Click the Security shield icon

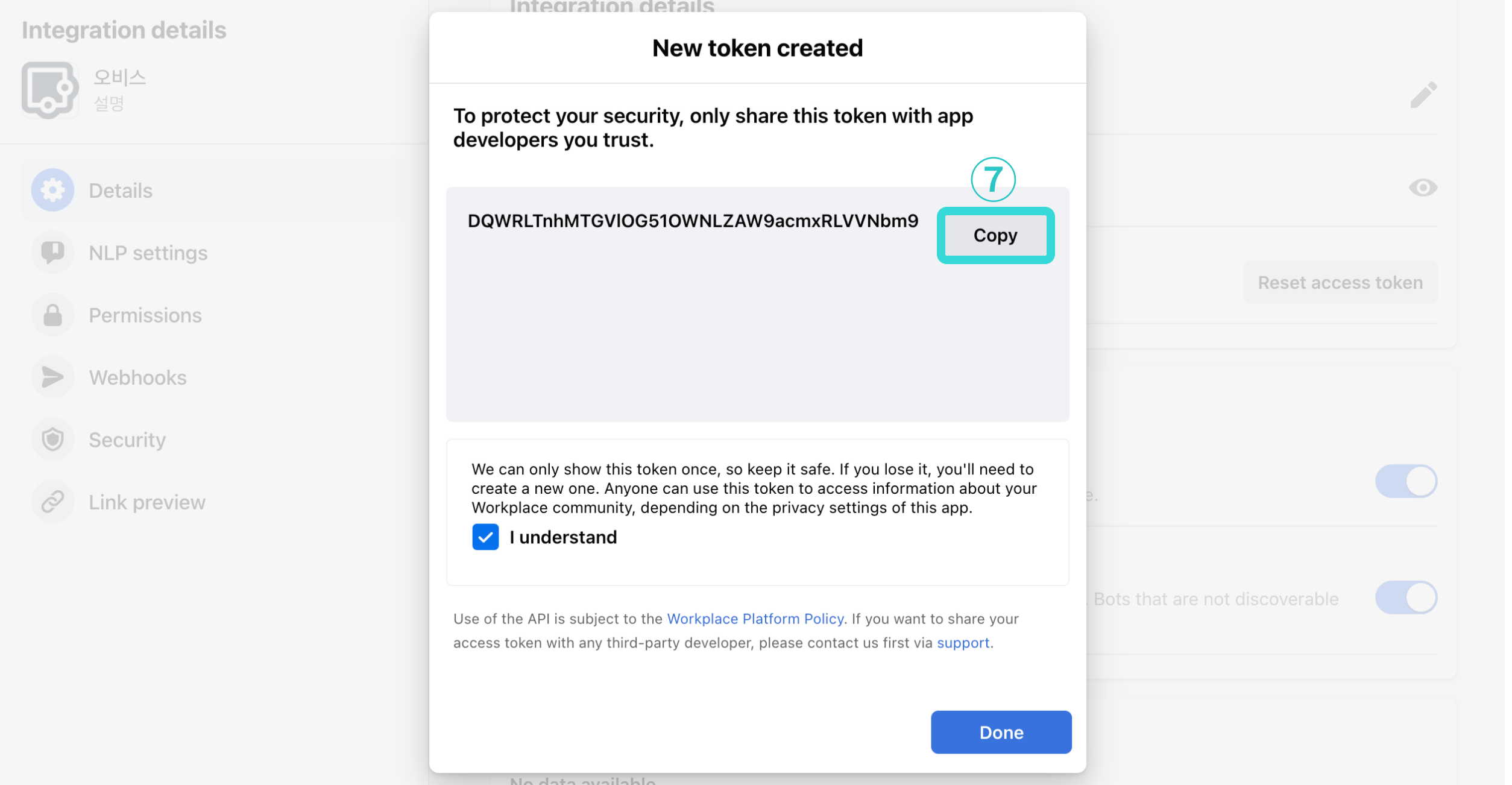click(x=52, y=440)
